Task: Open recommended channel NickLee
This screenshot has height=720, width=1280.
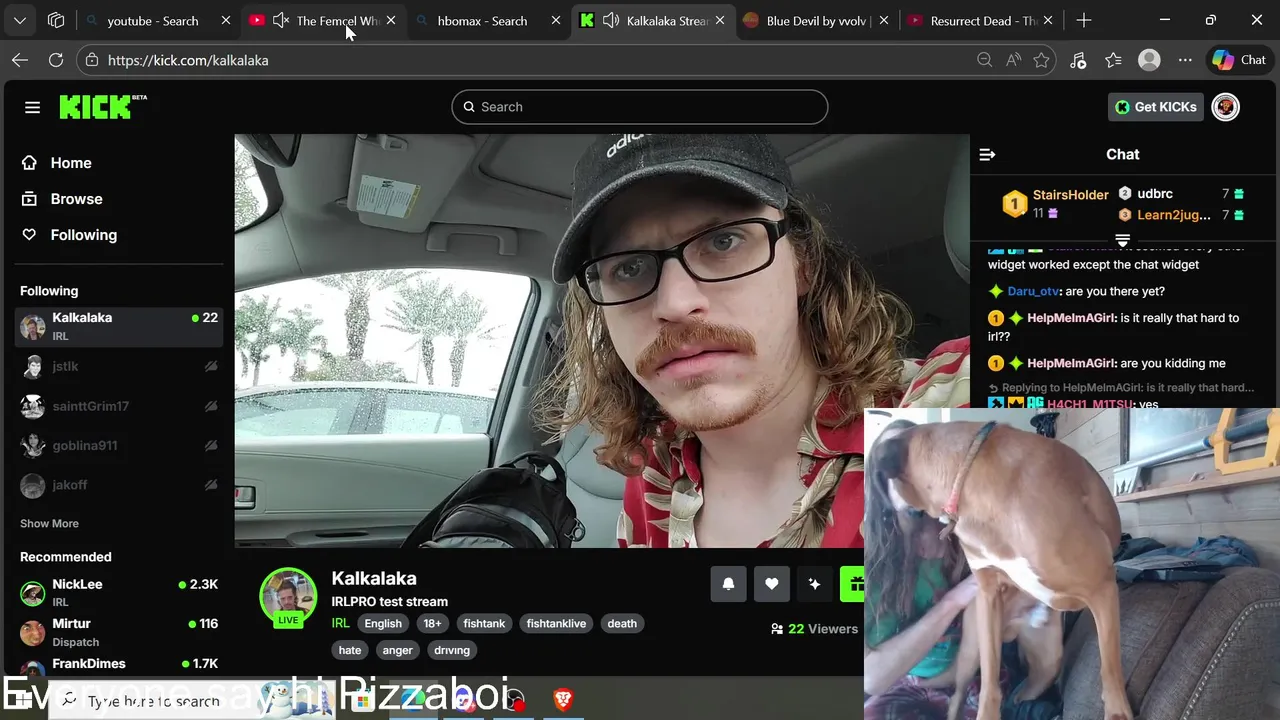Action: 119,592
